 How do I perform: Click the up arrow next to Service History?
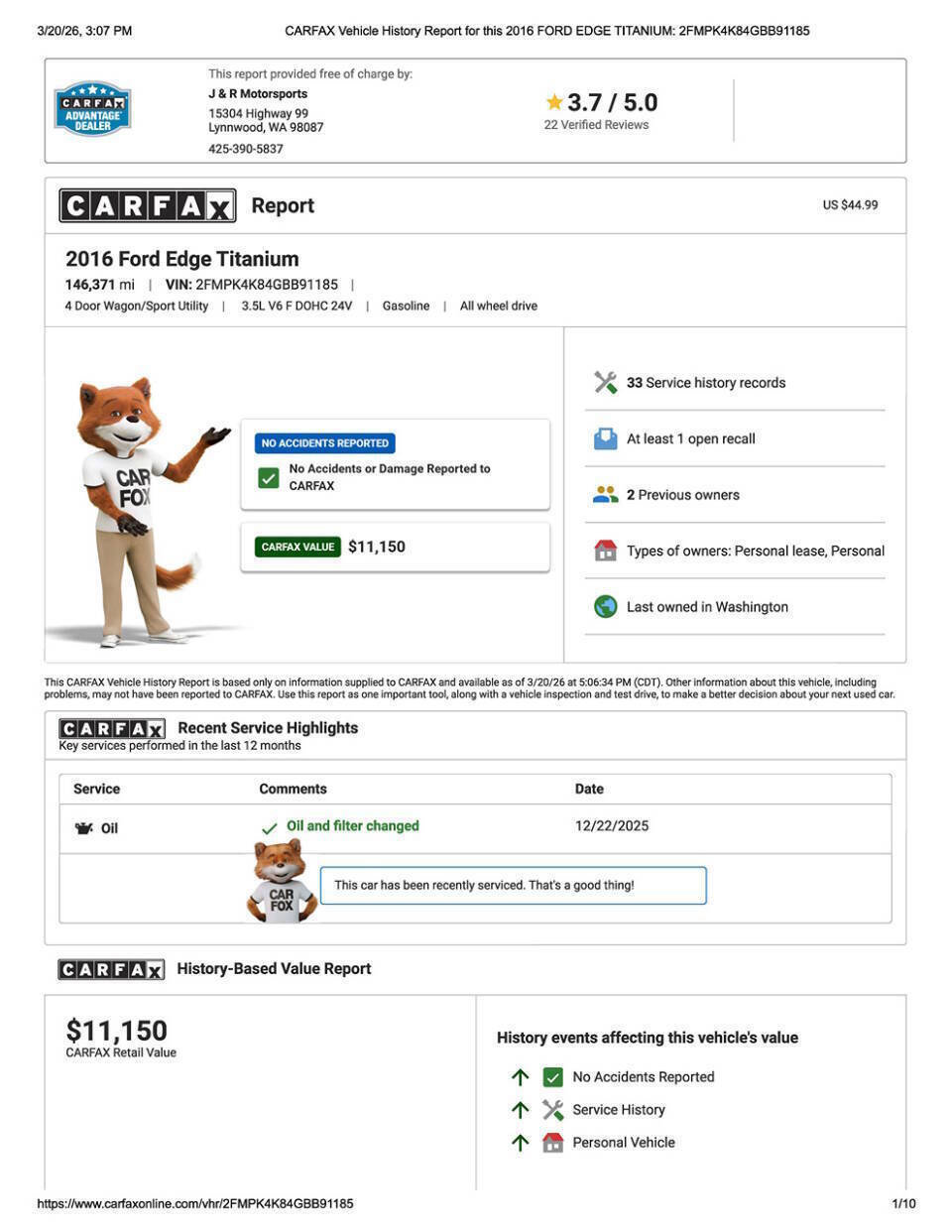click(x=520, y=1110)
